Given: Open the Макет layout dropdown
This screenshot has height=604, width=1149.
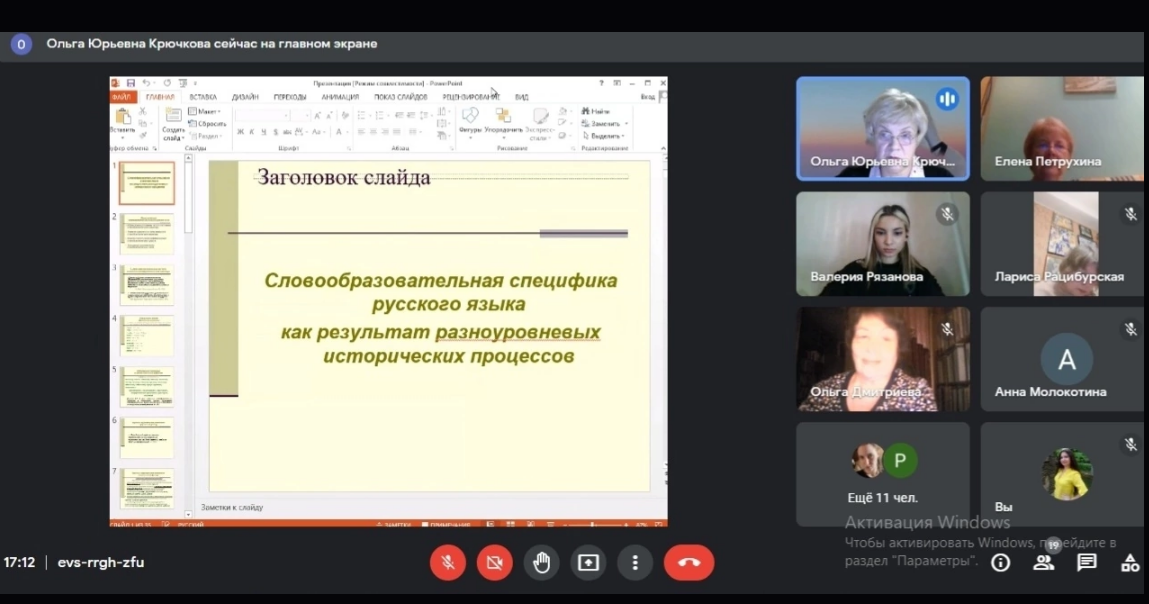Looking at the screenshot, I should coord(204,111).
